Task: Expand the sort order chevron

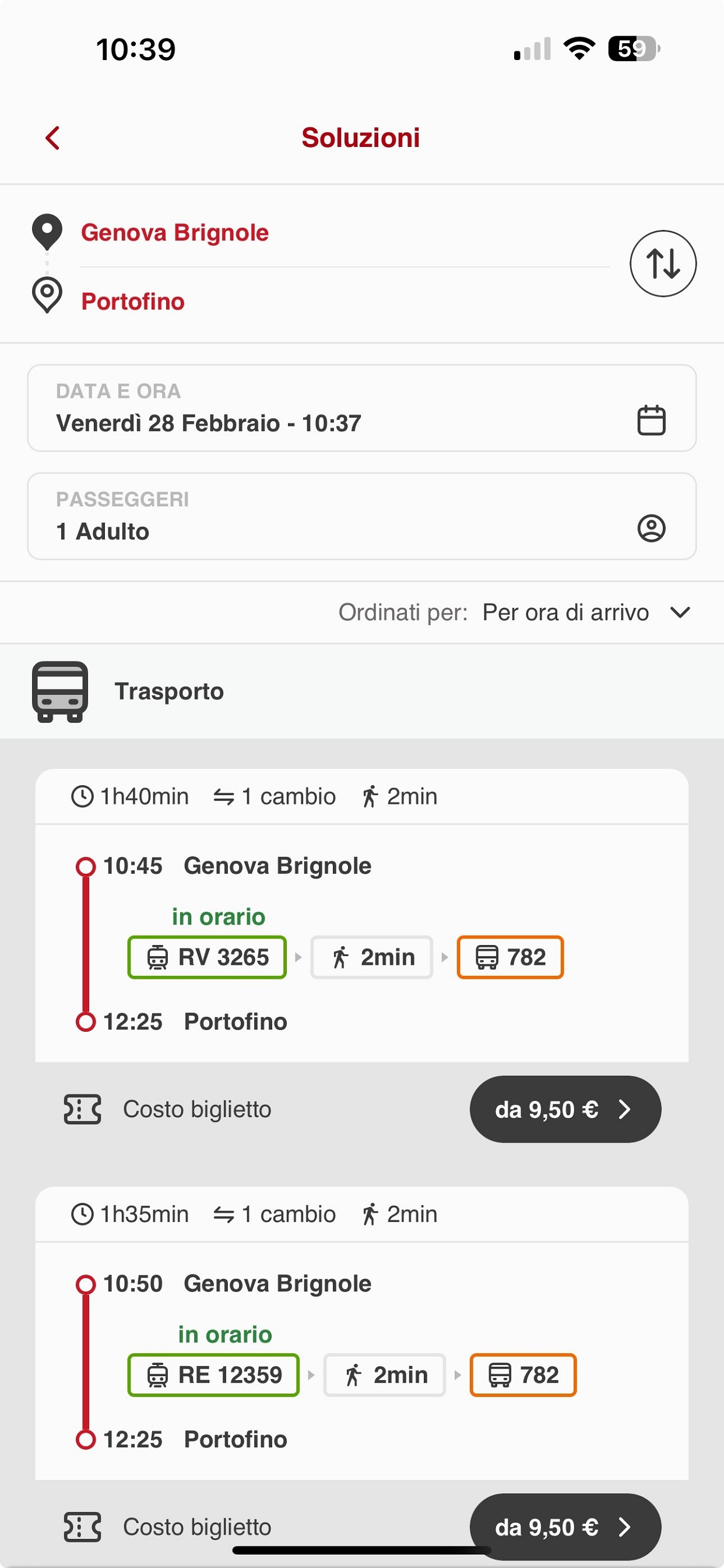Action: pos(680,612)
